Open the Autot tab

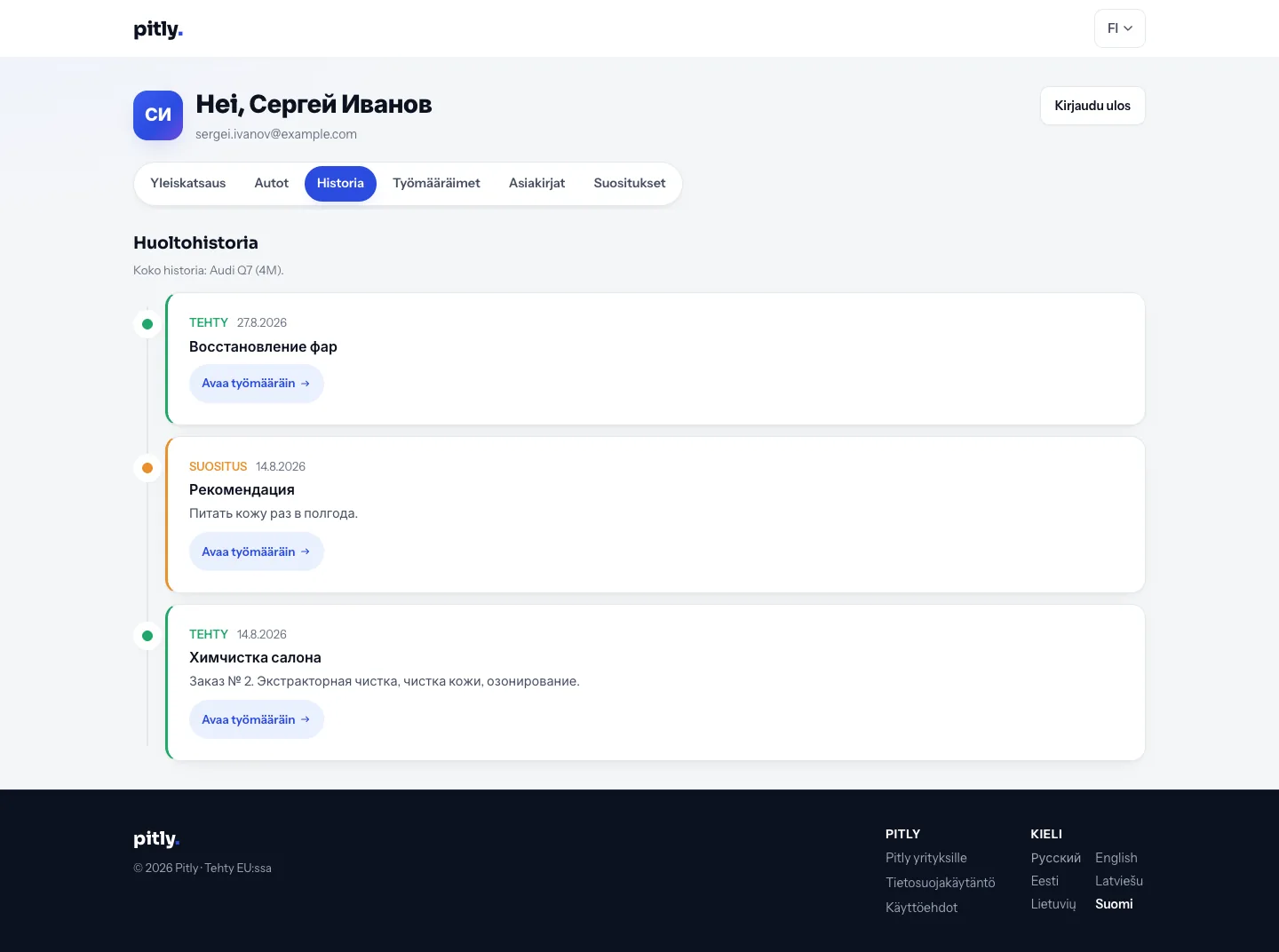(272, 183)
